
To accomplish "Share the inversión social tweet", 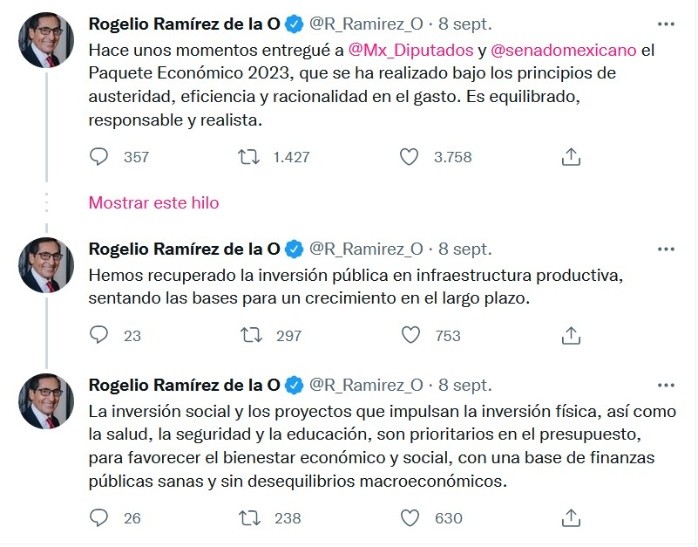I will pyautogui.click(x=571, y=517).
